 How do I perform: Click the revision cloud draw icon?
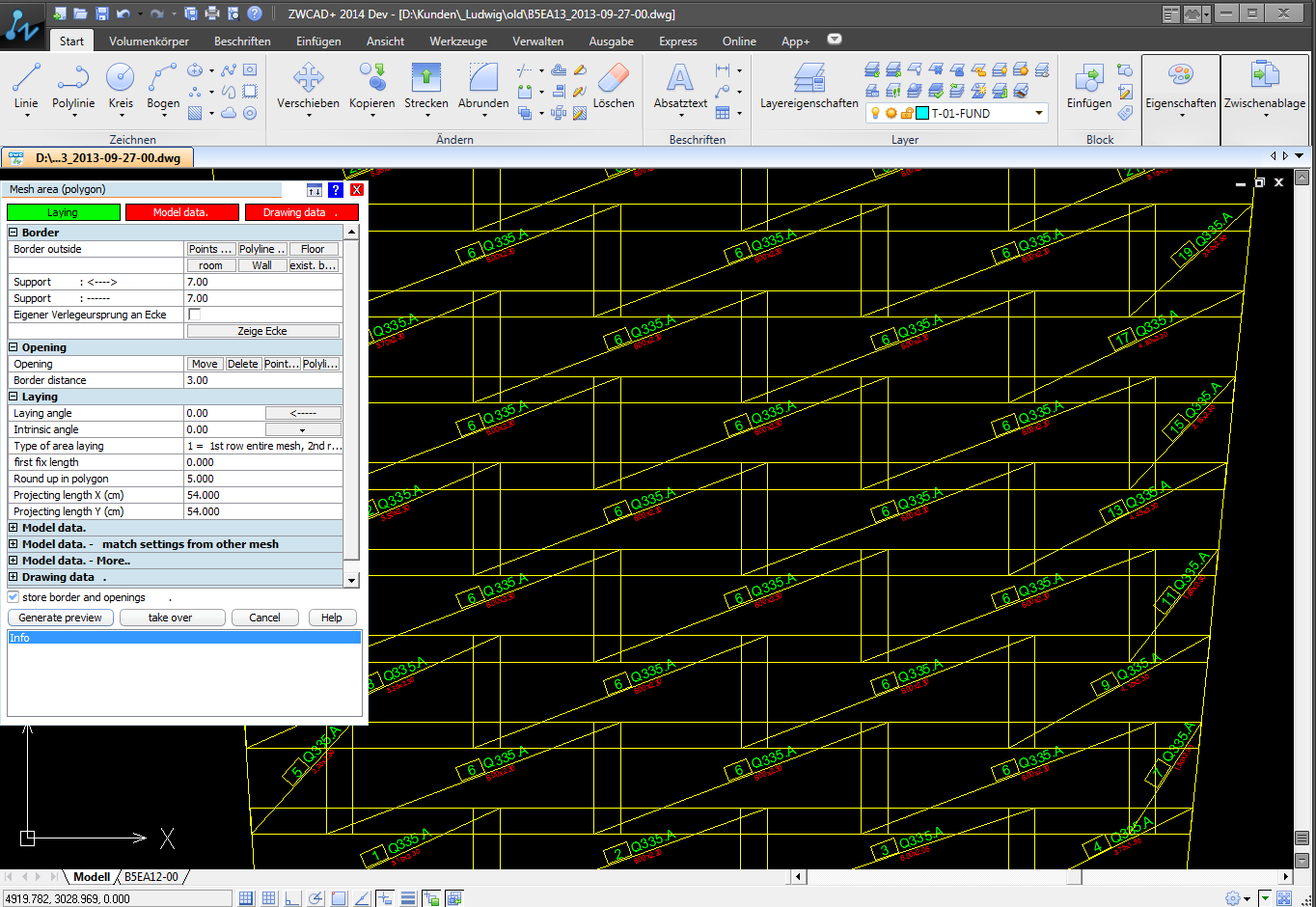229,113
